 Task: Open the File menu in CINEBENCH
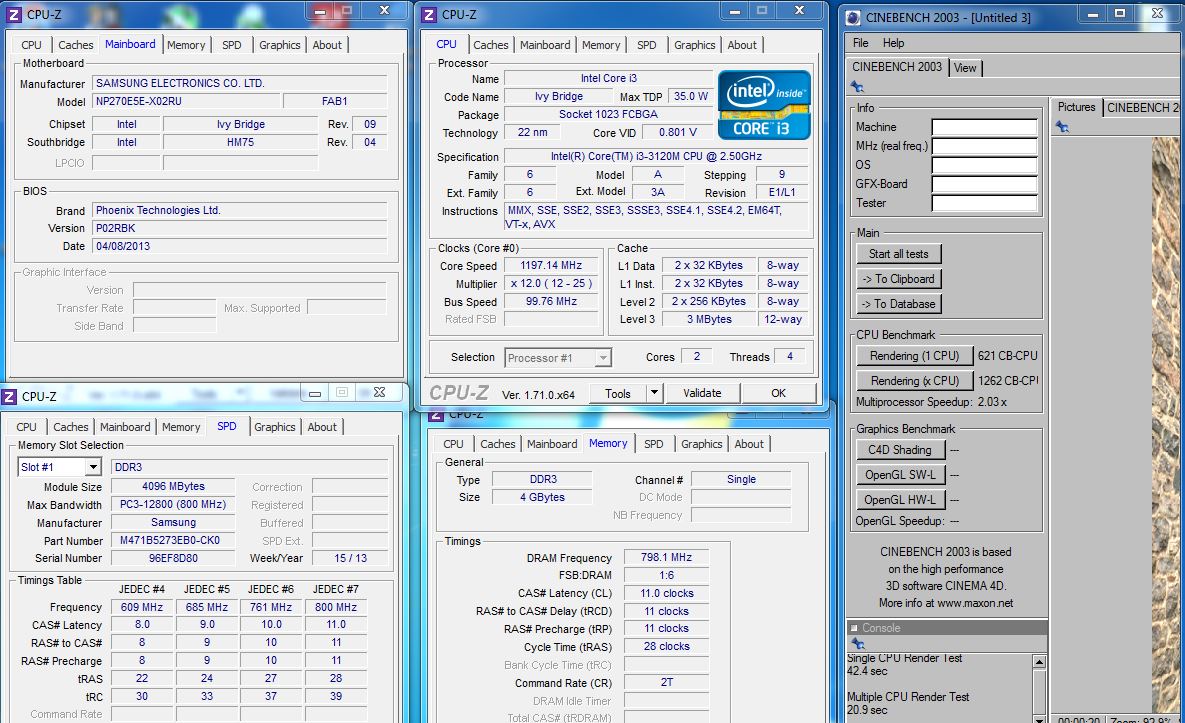[x=861, y=43]
